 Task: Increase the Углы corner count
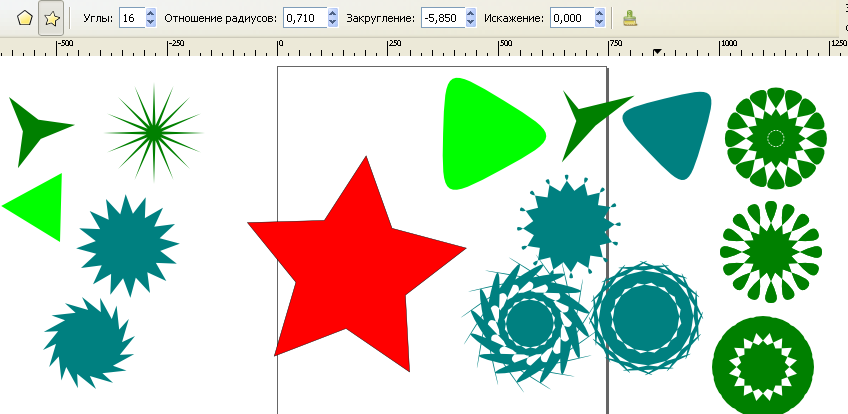click(x=151, y=14)
